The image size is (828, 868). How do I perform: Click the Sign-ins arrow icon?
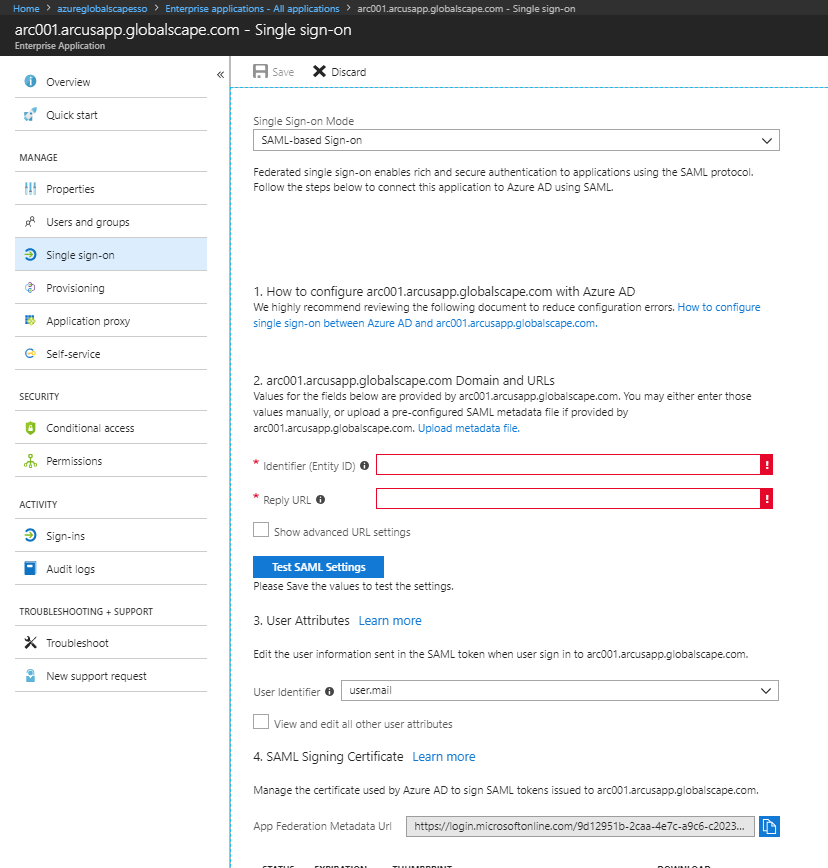(x=30, y=535)
